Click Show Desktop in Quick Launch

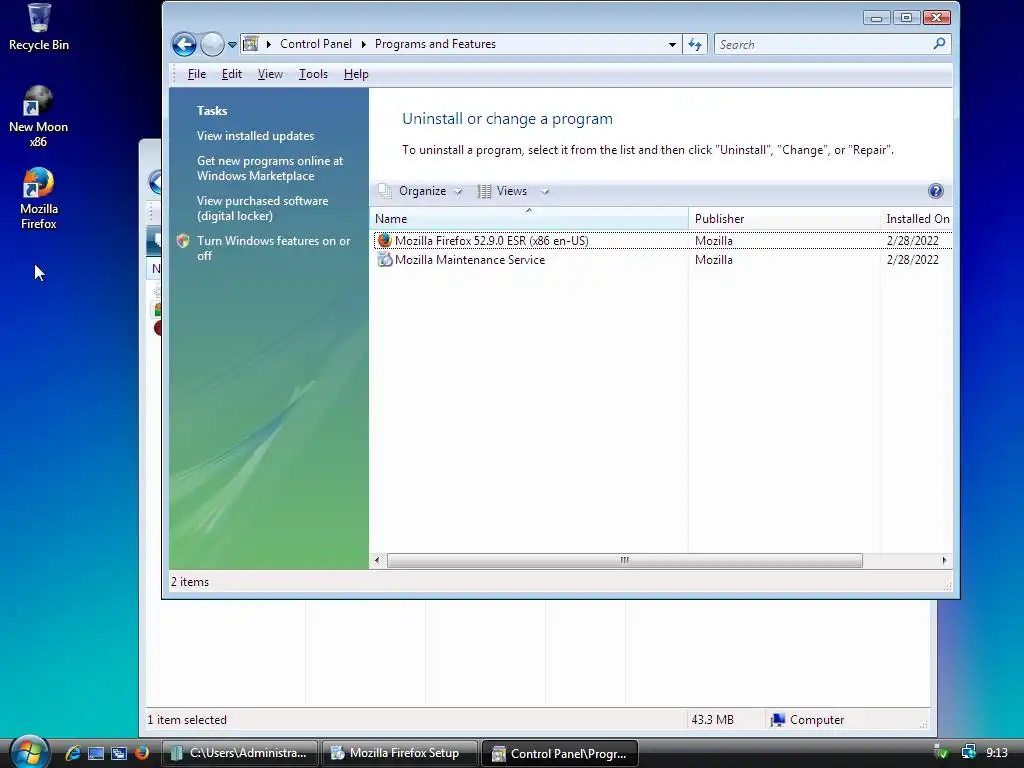pos(96,753)
